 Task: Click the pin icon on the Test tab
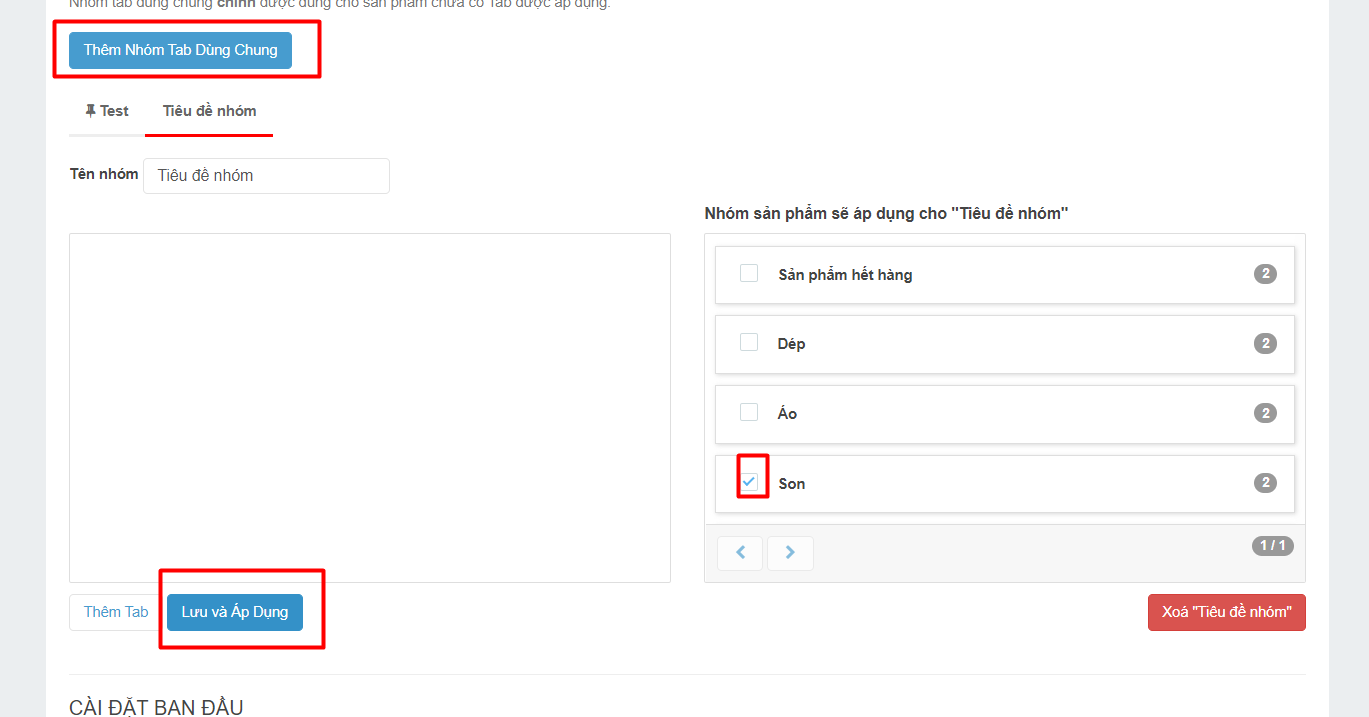(90, 111)
